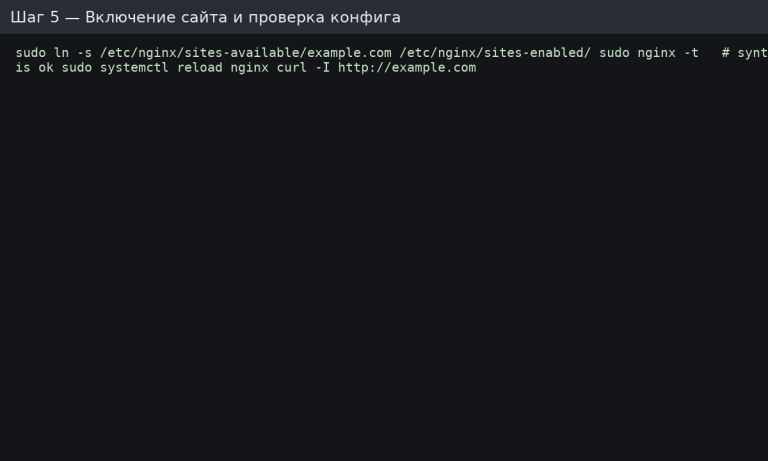768x461 pixels.
Task: Click the sites-available/example.com path
Action: [246, 53]
